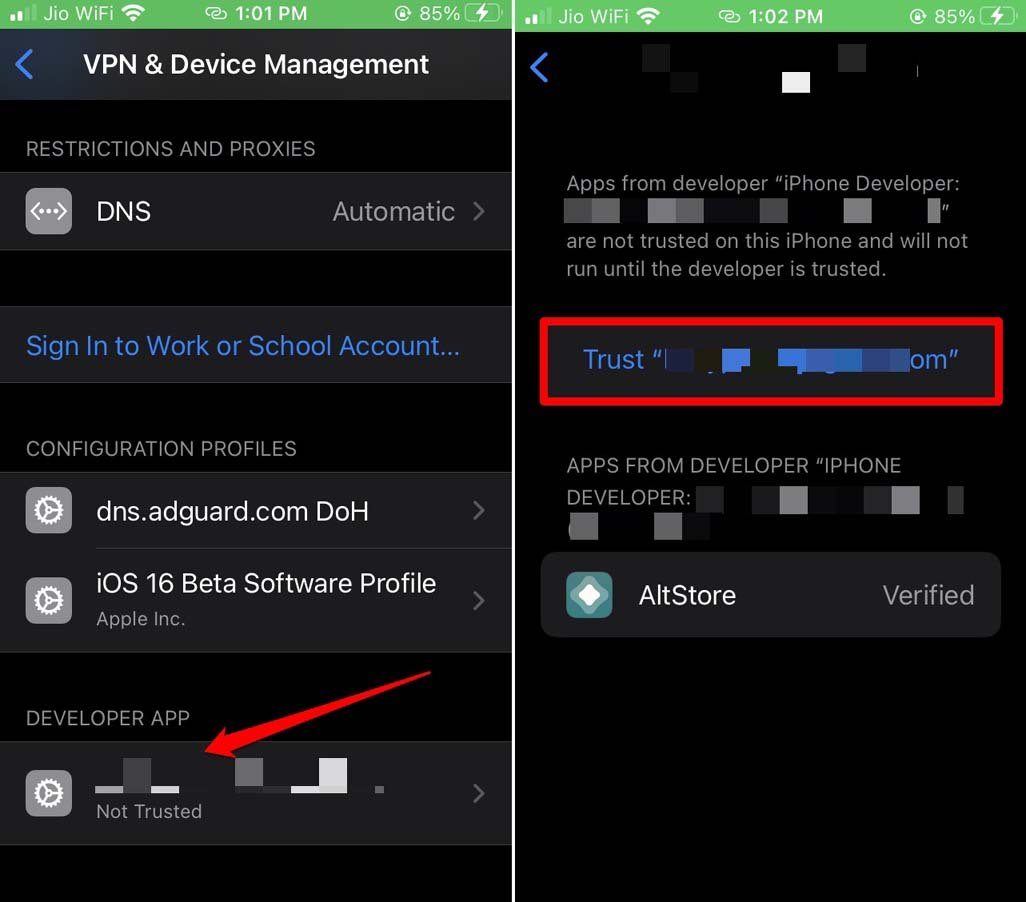Viewport: 1026px width, 902px height.
Task: Tap Developer App section header
Action: coord(108,718)
